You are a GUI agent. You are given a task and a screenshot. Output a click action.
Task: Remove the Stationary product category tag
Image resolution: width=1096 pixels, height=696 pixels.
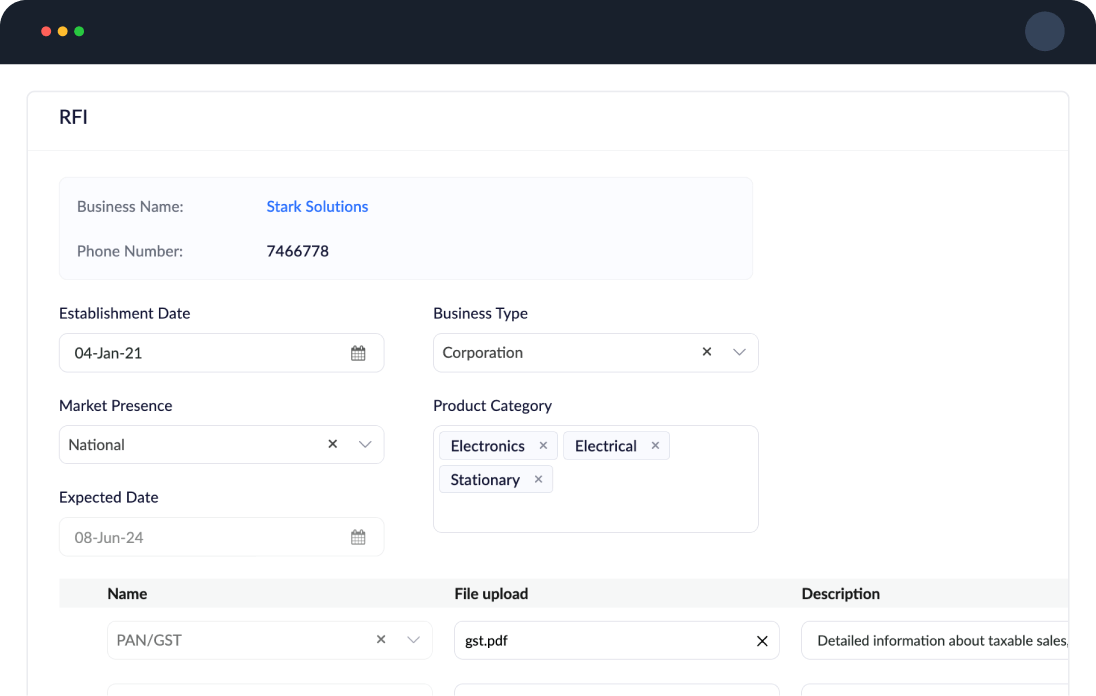click(538, 479)
